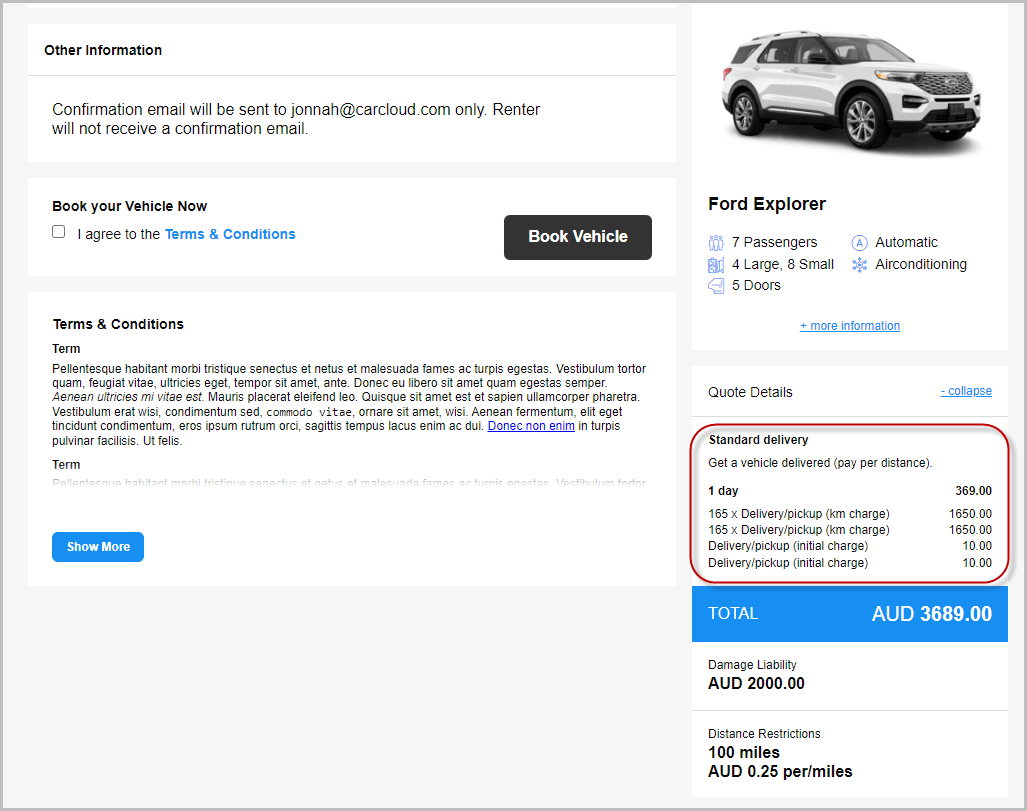Expand + more information for Ford Explorer

pos(849,325)
